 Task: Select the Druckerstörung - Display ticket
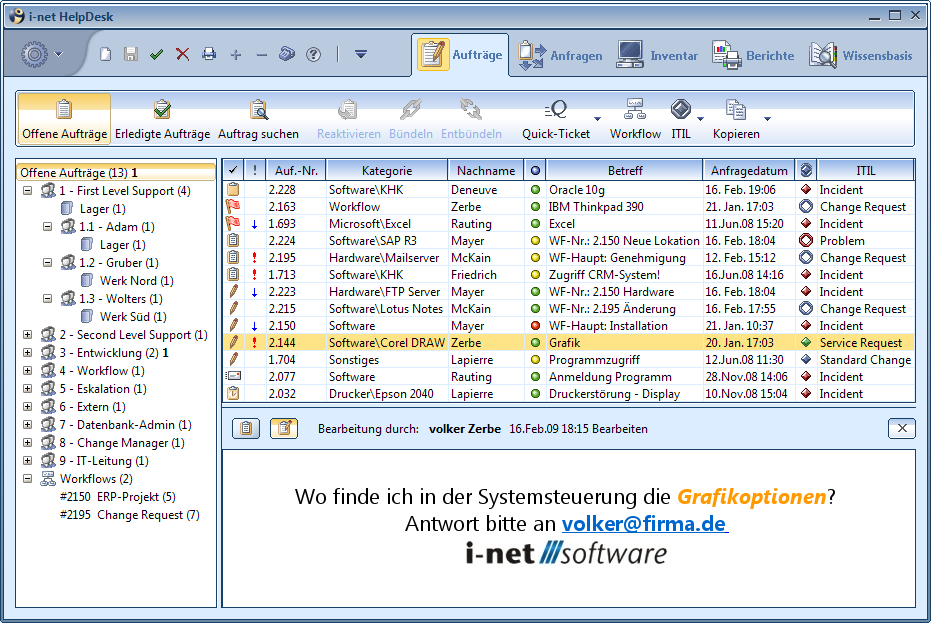point(569,393)
